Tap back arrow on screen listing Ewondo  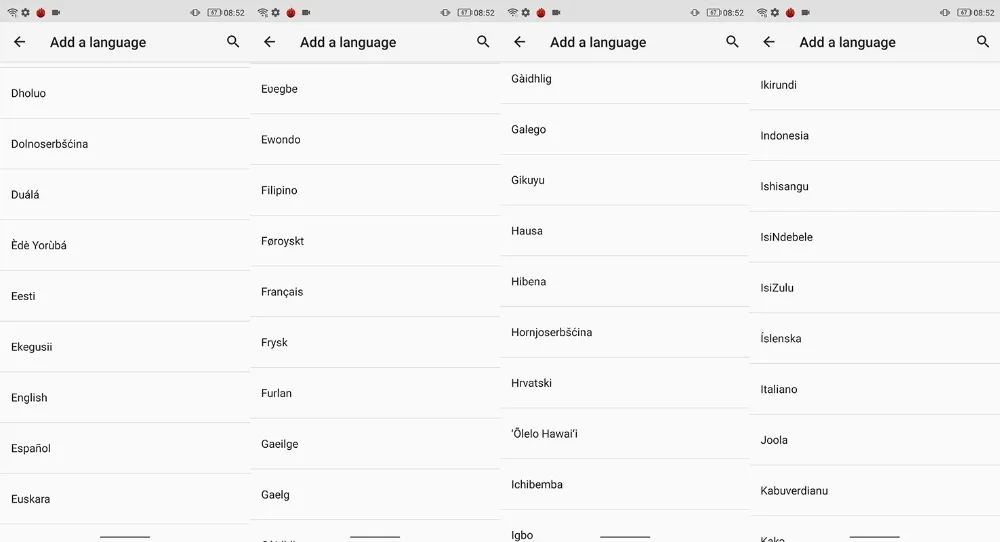(x=270, y=42)
